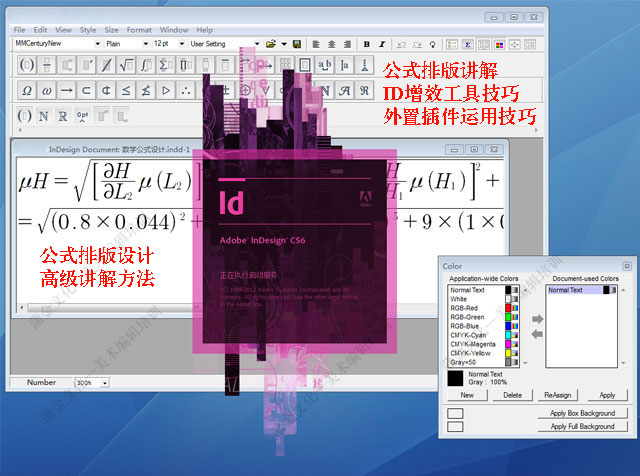Viewport: 640px width, 476px height.
Task: Open the parentheses fence template palette
Action: (27, 65)
